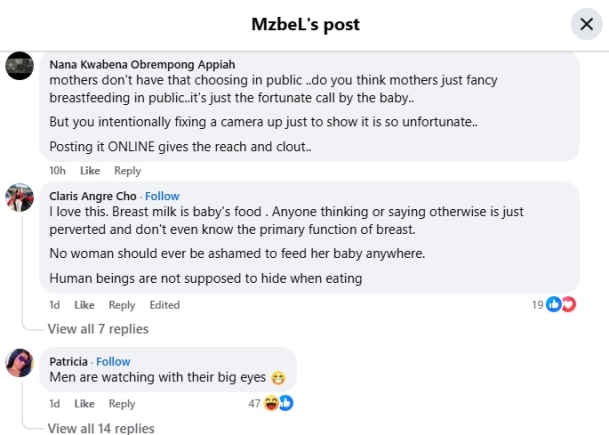Like Nana Kwabena's comment
This screenshot has height=435, width=609.
90,171
